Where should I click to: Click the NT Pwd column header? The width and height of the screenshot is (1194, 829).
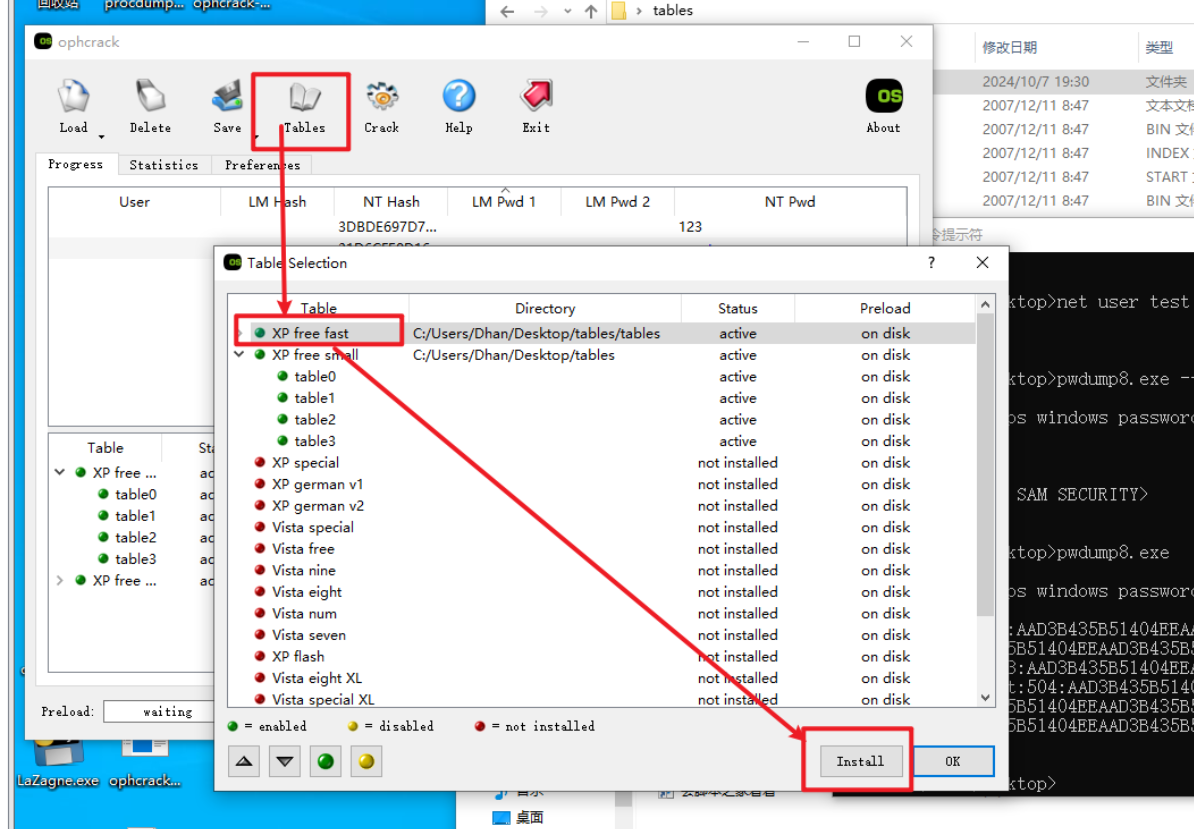[x=790, y=202]
